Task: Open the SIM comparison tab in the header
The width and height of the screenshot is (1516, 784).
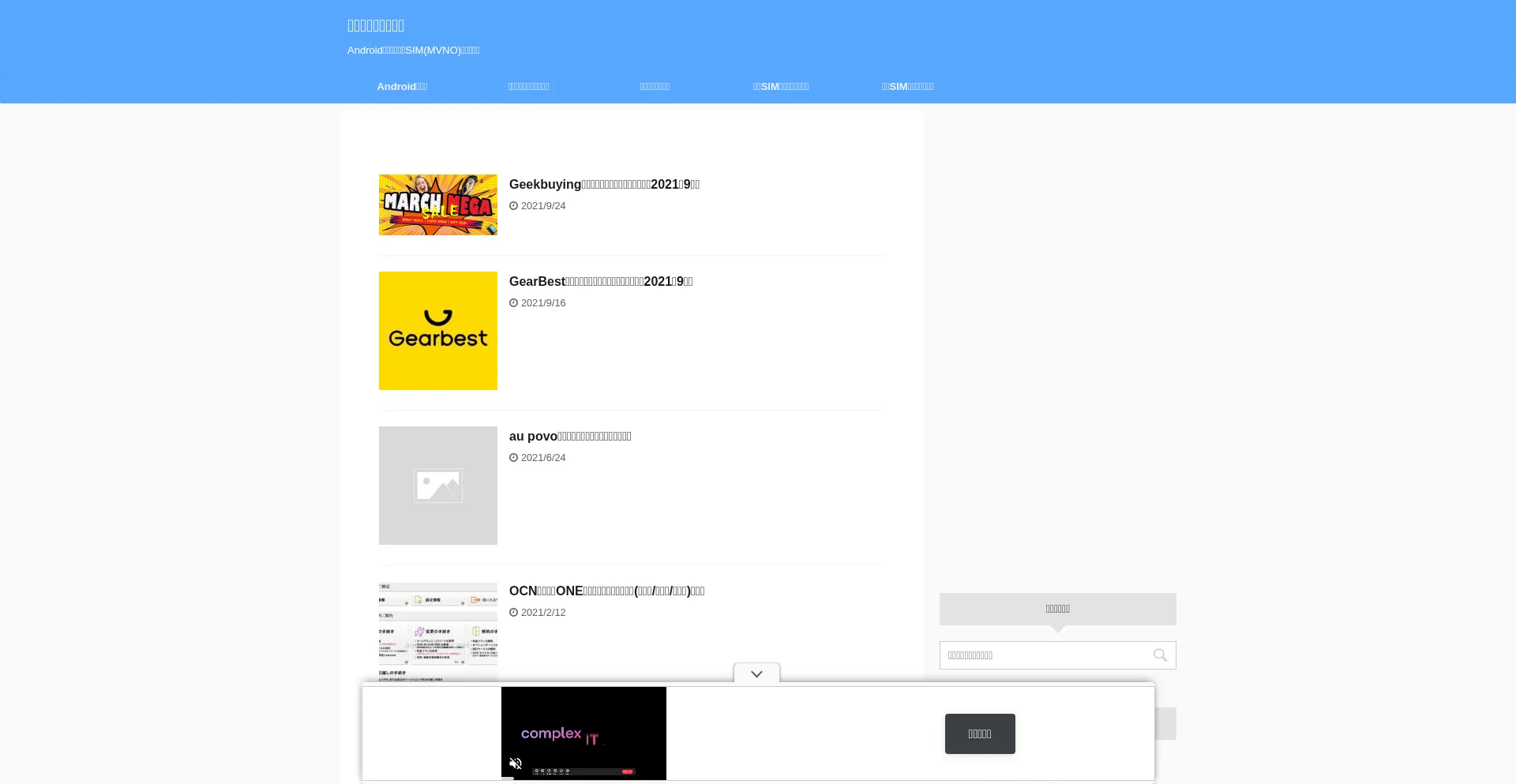Action: (x=781, y=87)
